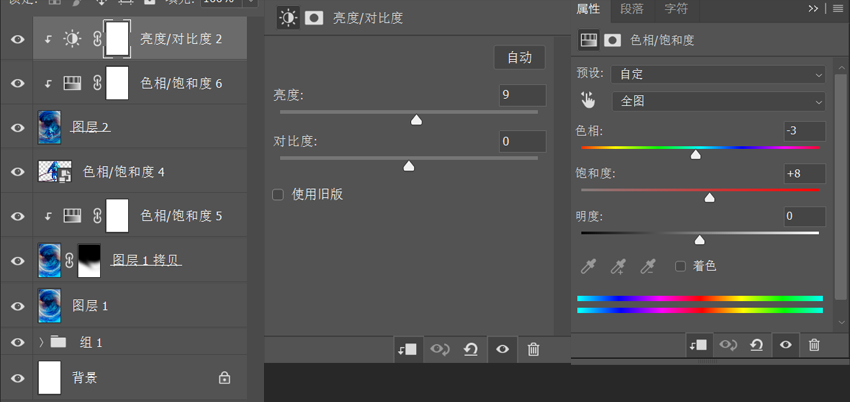This screenshot has height=402, width=850.
Task: View previous state in Brightness/Contrast panel footer
Action: pyautogui.click(x=439, y=349)
